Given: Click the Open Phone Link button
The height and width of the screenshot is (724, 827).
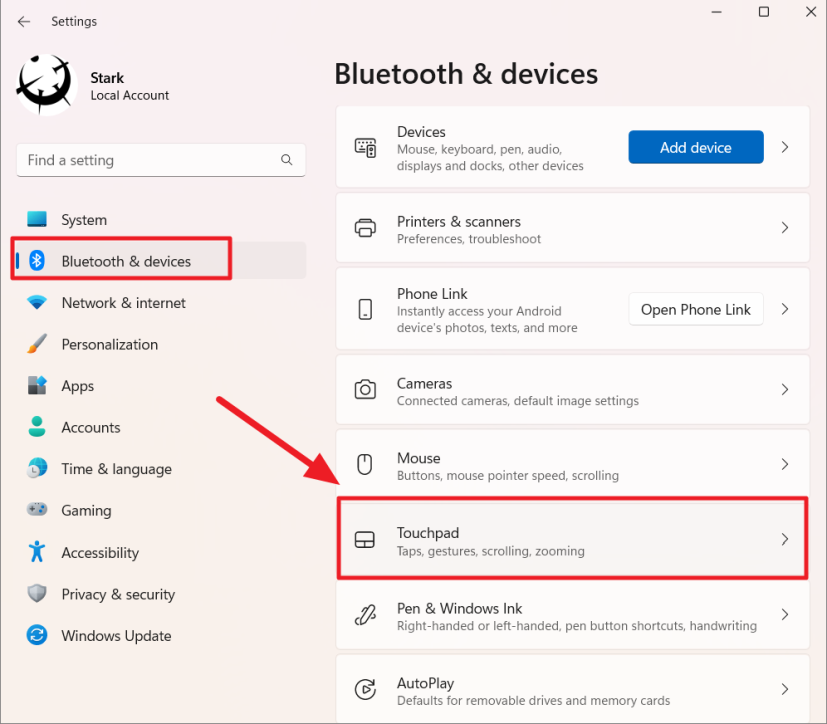Looking at the screenshot, I should 696,310.
